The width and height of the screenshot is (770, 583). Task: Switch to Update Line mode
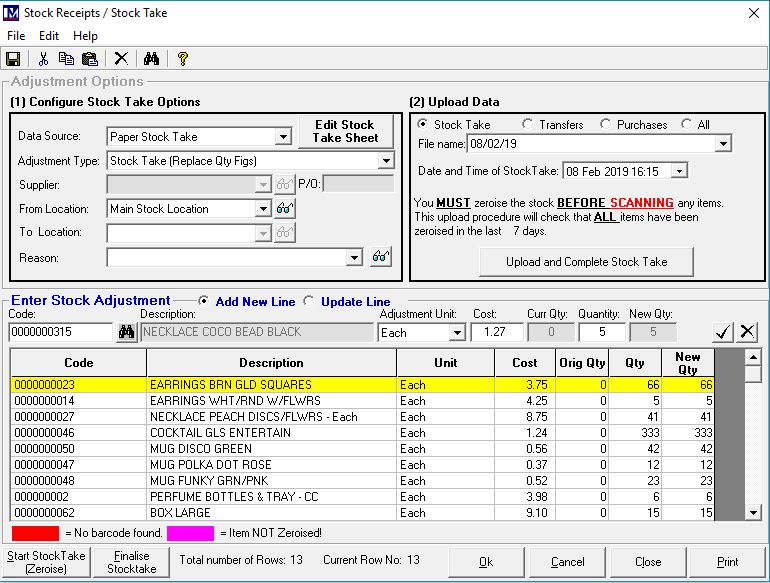click(x=308, y=301)
